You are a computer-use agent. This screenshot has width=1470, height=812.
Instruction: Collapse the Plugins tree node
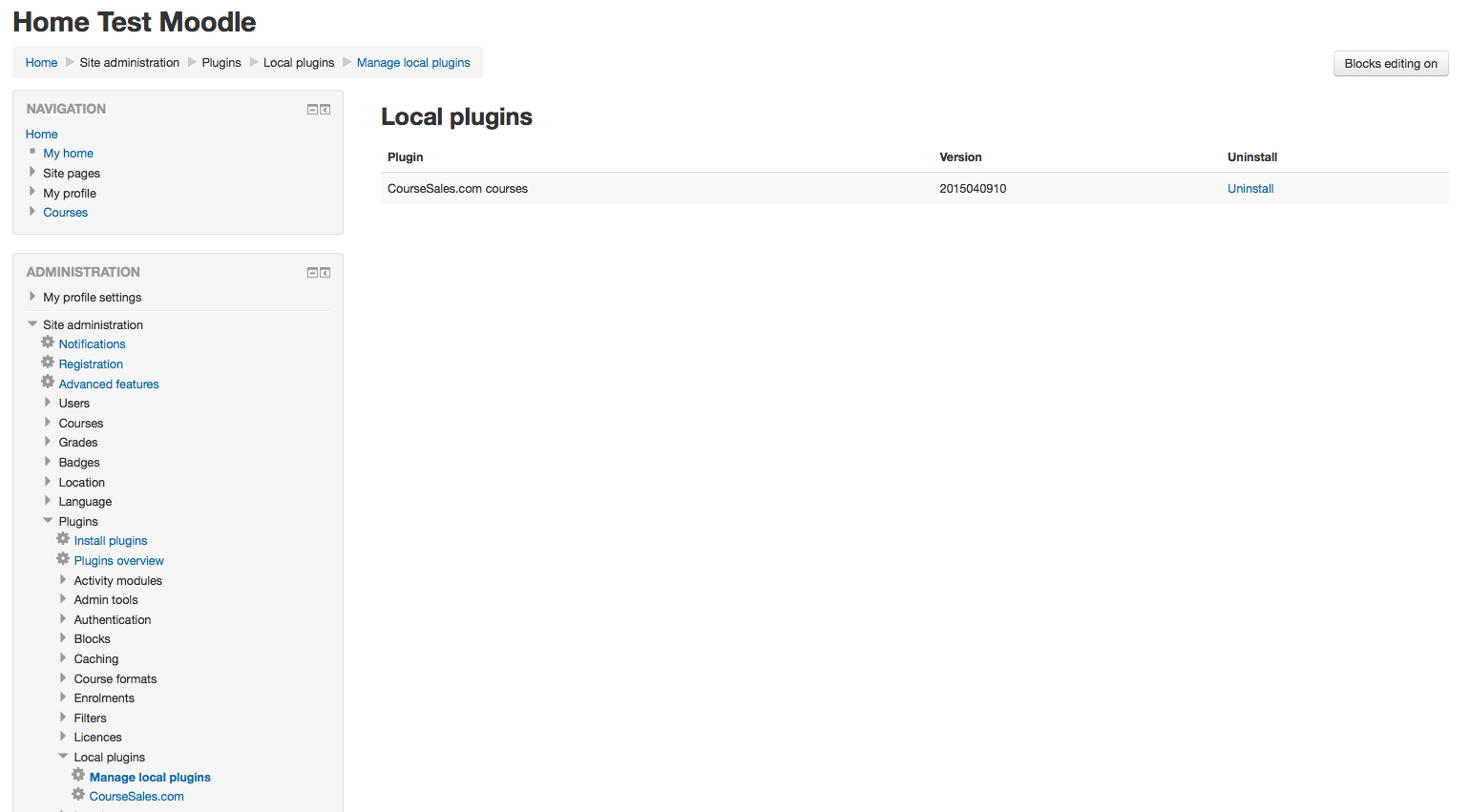48,521
